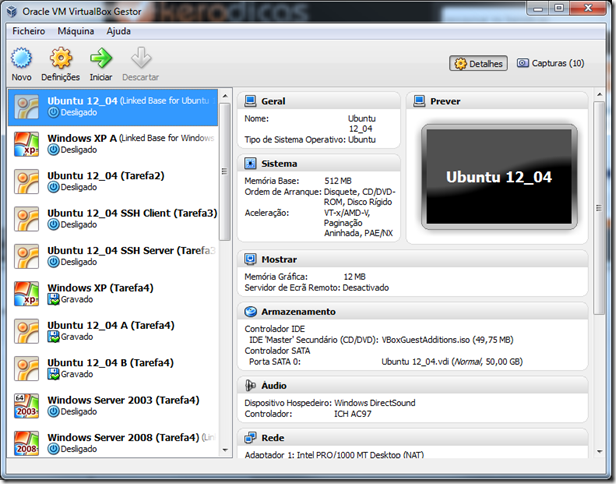The width and height of the screenshot is (616, 484).
Task: Start the VM with Iniciar arrow
Action: pos(101,58)
